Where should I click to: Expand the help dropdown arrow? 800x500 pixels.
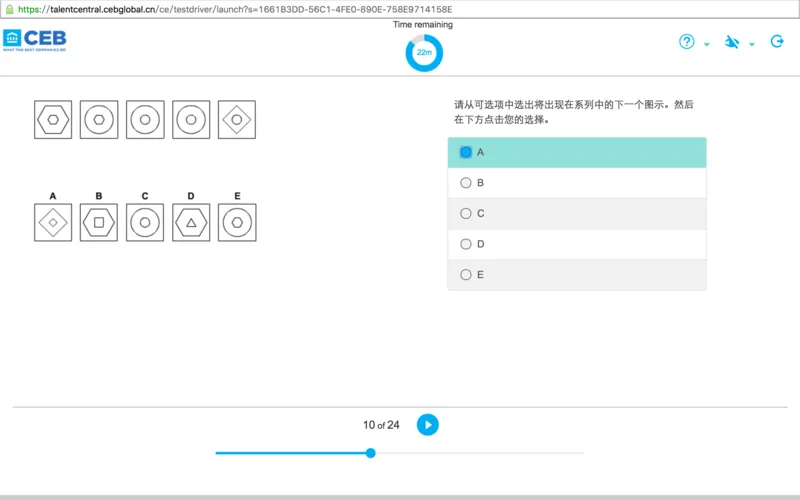707,44
